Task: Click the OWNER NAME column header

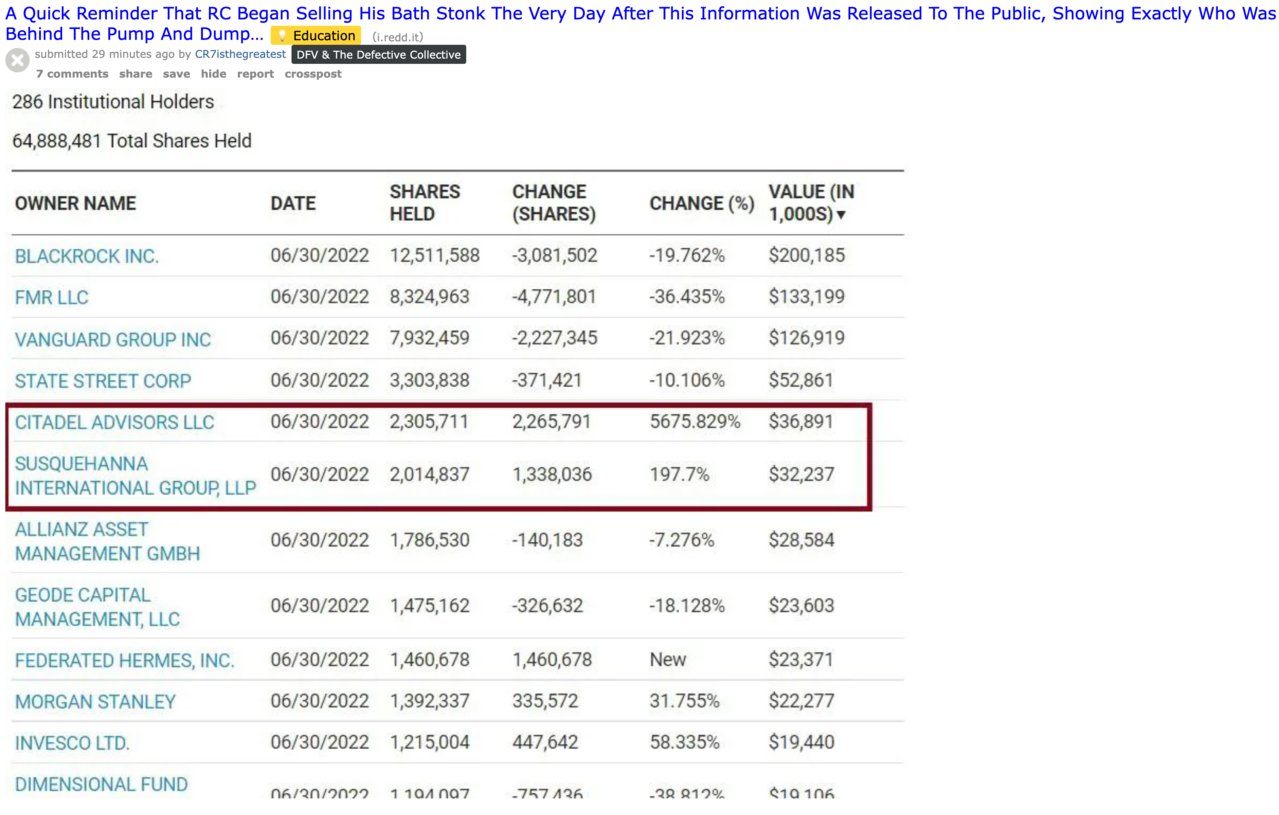Action: 75,203
